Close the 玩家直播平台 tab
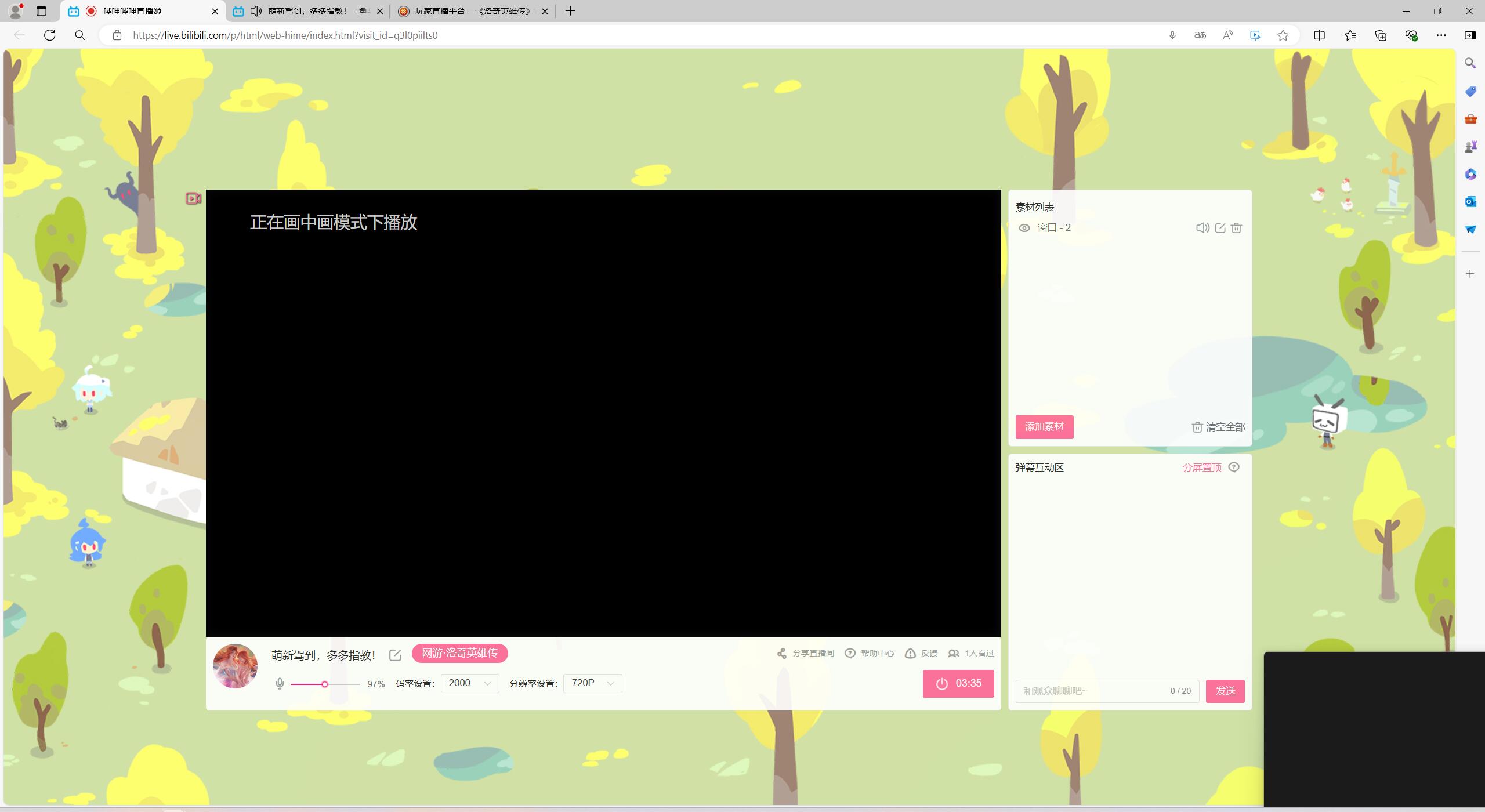Image resolution: width=1485 pixels, height=812 pixels. (x=545, y=11)
